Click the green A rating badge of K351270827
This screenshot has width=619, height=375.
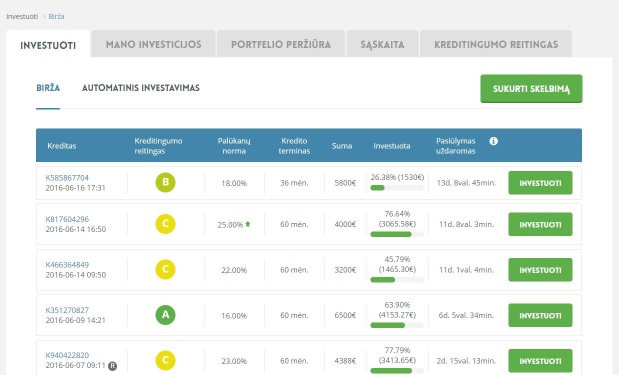(165, 315)
